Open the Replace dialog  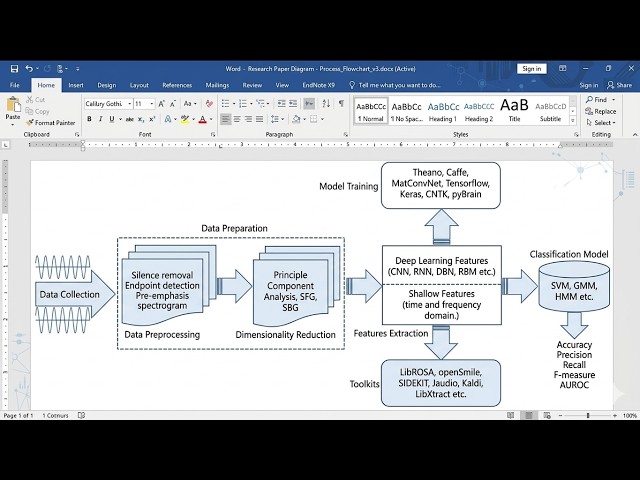[x=600, y=111]
